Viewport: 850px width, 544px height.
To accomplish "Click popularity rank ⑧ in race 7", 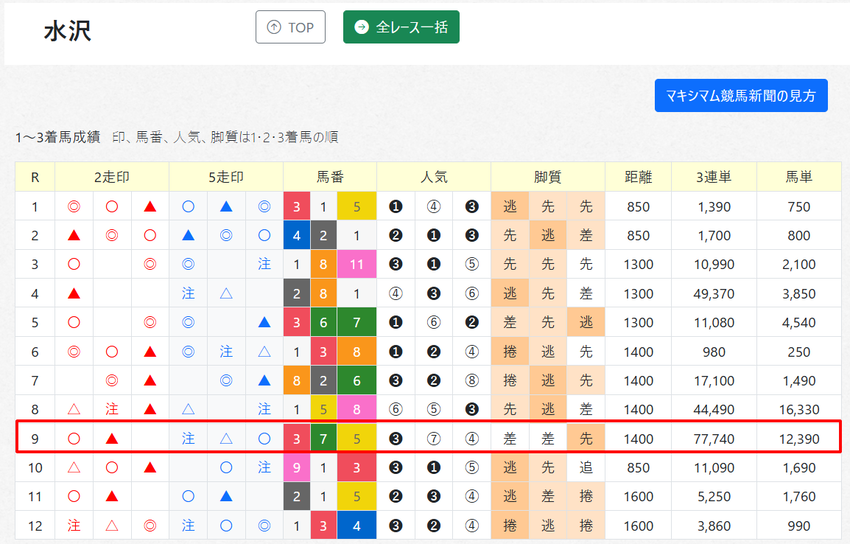I will point(472,381).
